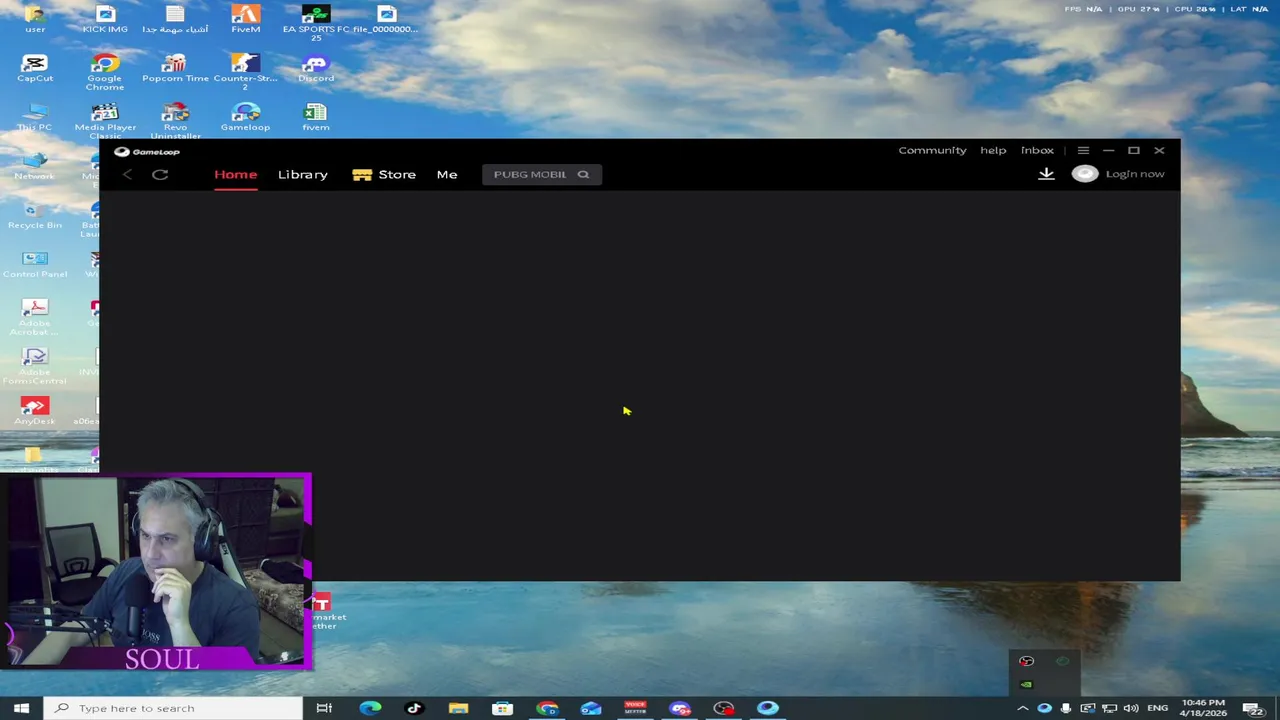
Task: Select the CapCut desktop icon
Action: click(x=35, y=68)
